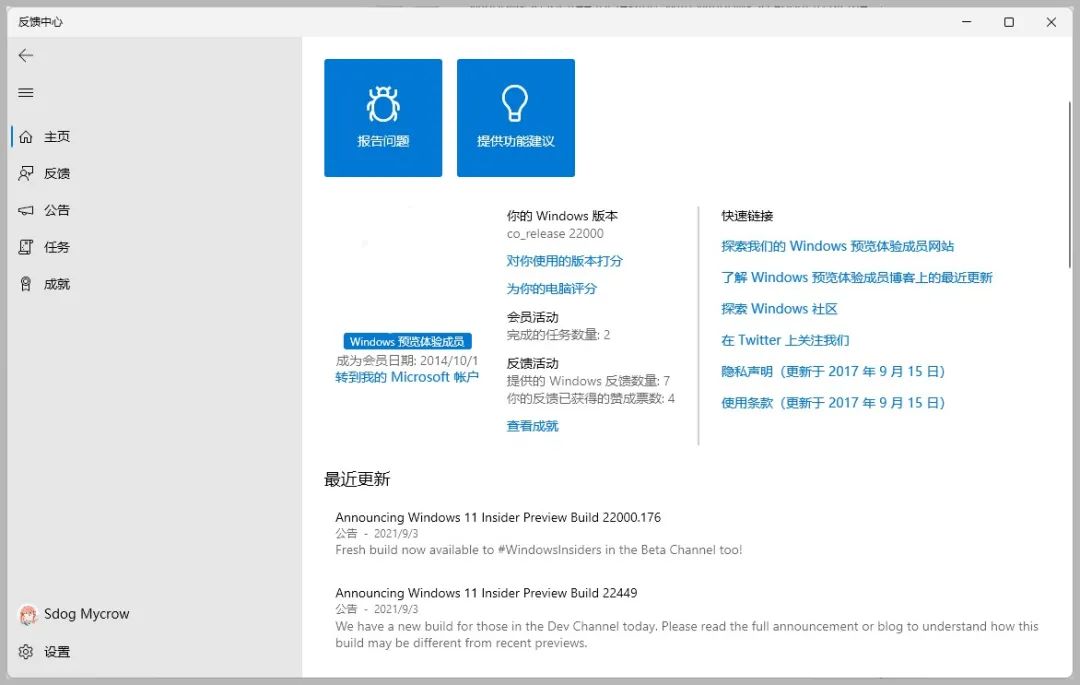This screenshot has height=685, width=1080.
Task: Click the 提供功能建议 tile label
Action: tap(515, 141)
